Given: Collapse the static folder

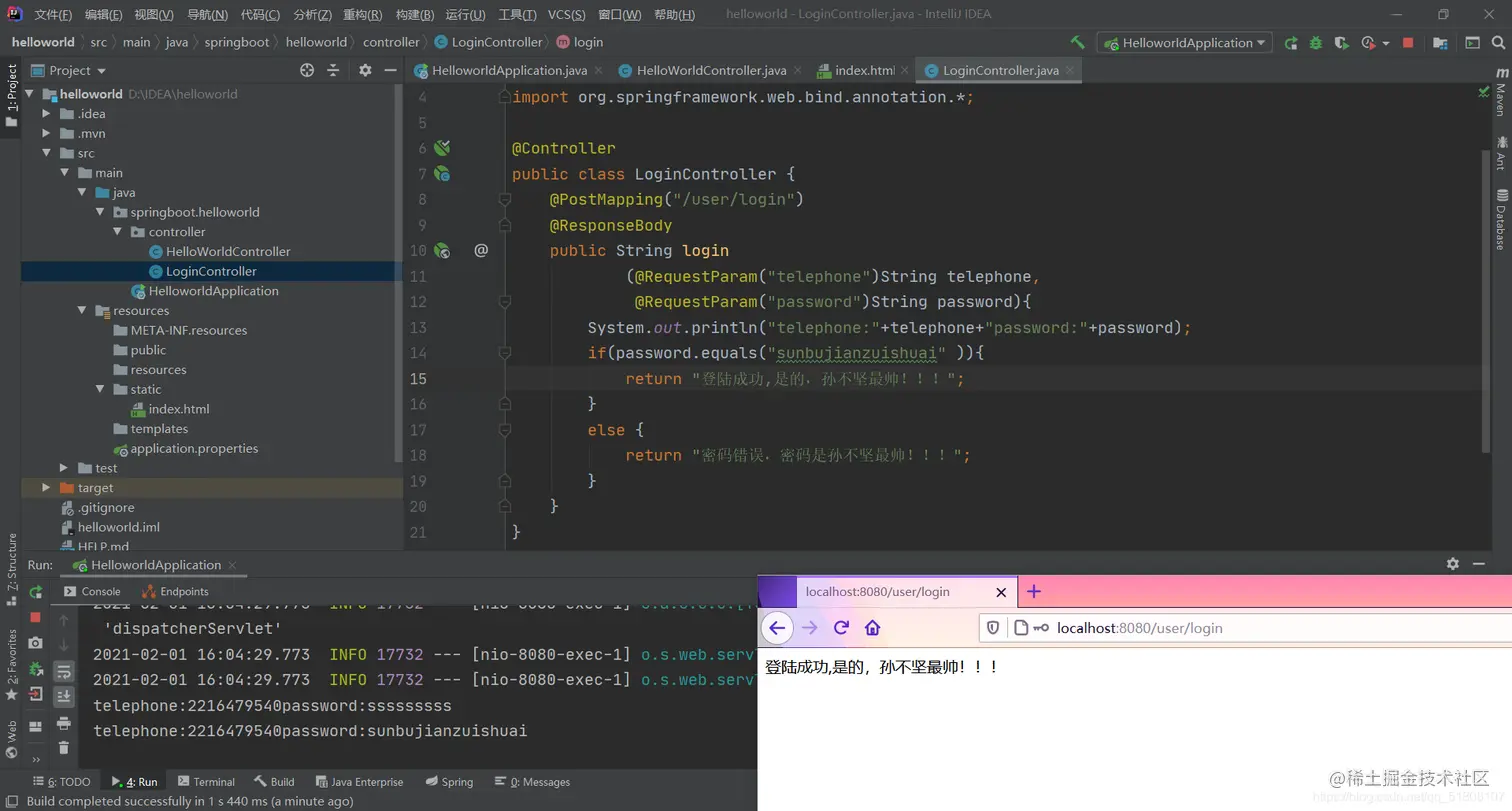Looking at the screenshot, I should tap(100, 389).
